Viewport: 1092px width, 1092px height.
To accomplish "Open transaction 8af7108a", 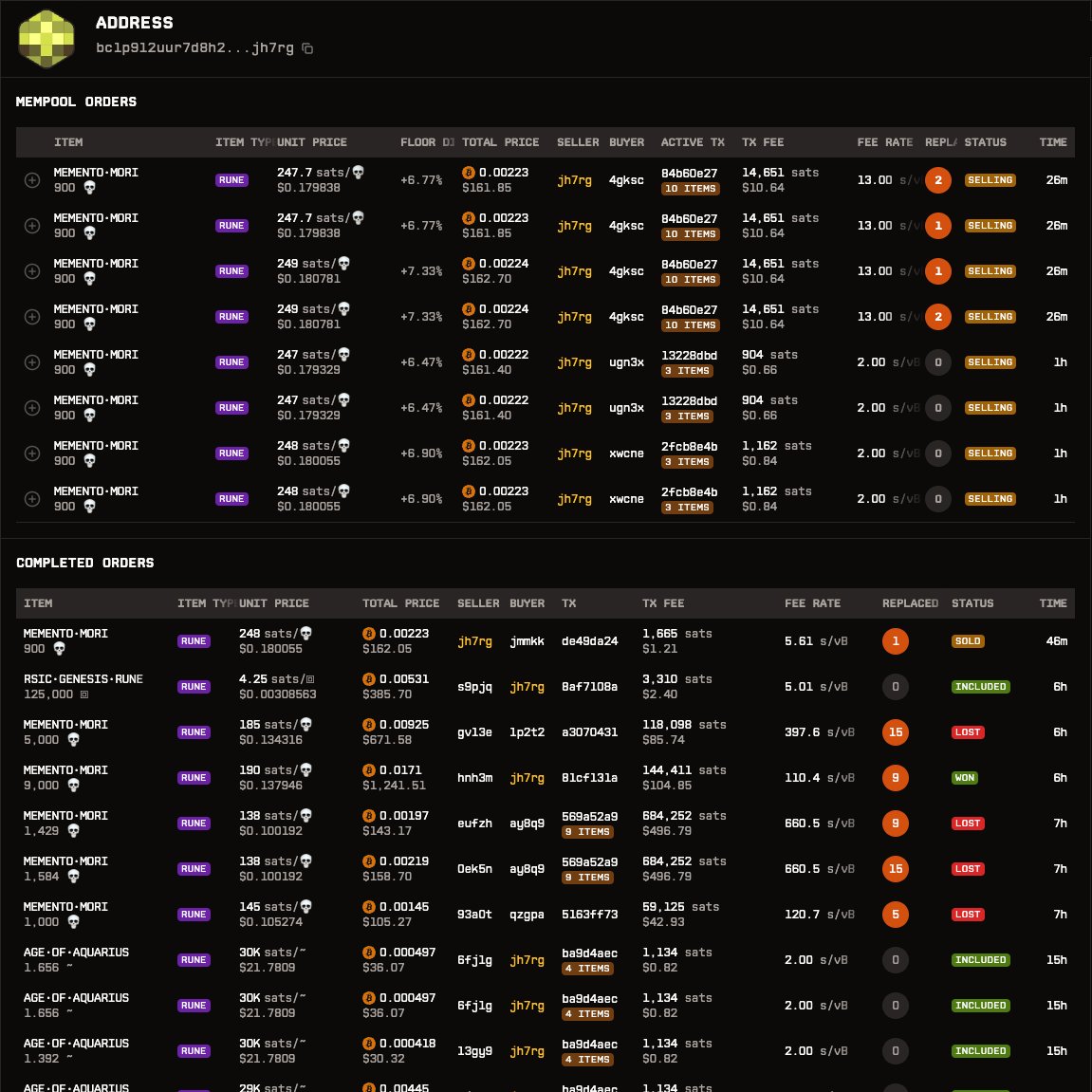I will click(x=590, y=687).
